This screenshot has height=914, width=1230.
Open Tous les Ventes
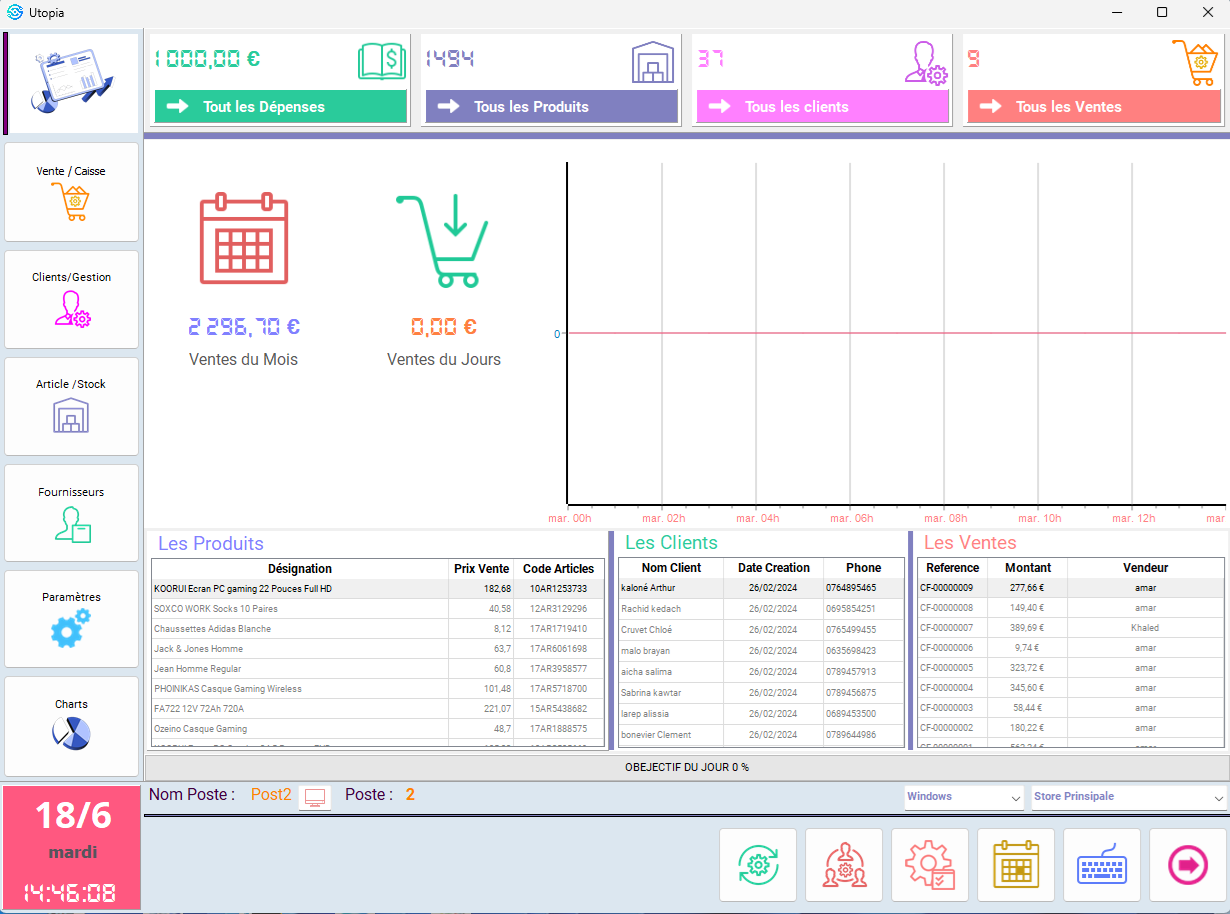coord(1094,107)
